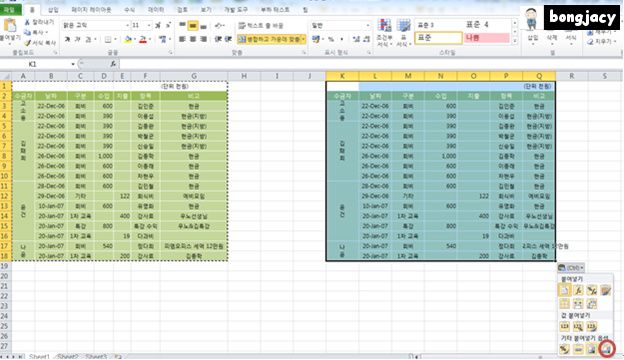Select column H header
This screenshot has width=624, height=360.
(244, 76)
